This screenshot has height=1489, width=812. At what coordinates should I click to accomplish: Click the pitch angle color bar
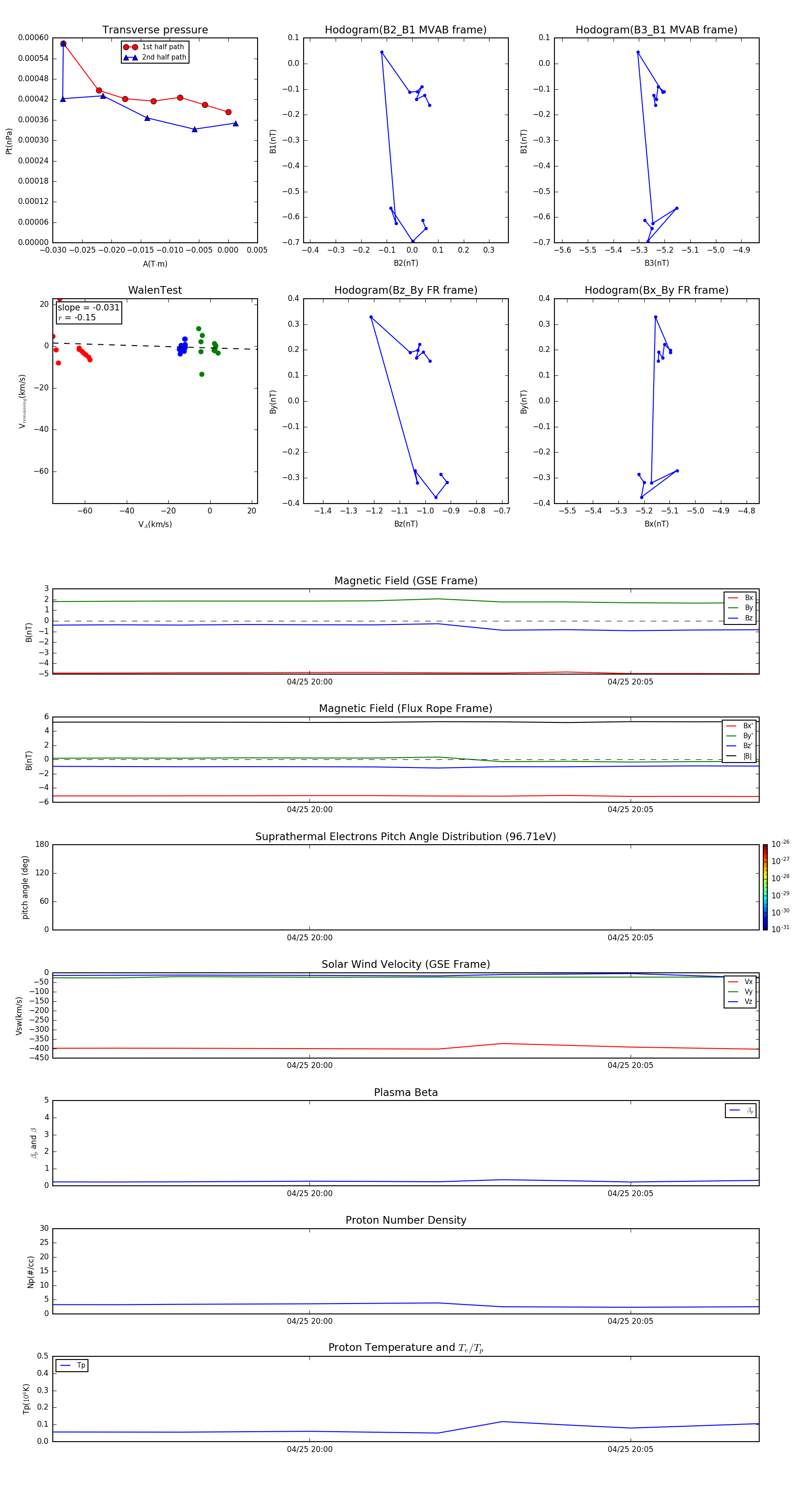765,887
